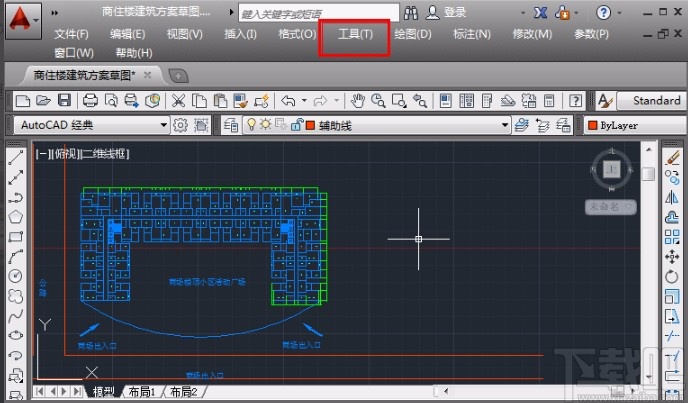The height and width of the screenshot is (403, 688).
Task: Click the keyword search input field
Action: [x=316, y=12]
